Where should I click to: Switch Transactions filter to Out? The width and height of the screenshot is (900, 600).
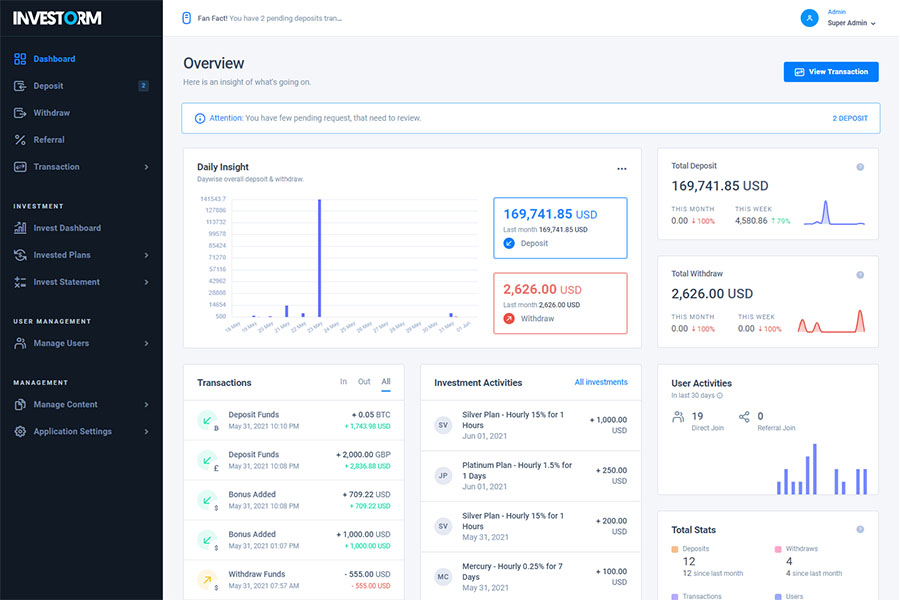tap(364, 382)
